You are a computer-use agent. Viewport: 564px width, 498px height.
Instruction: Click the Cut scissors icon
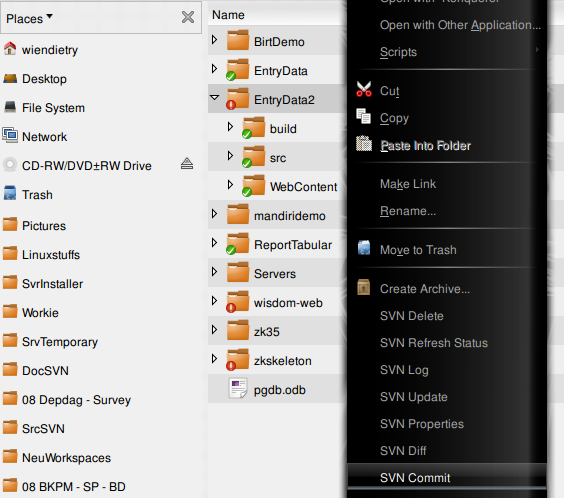pos(364,89)
